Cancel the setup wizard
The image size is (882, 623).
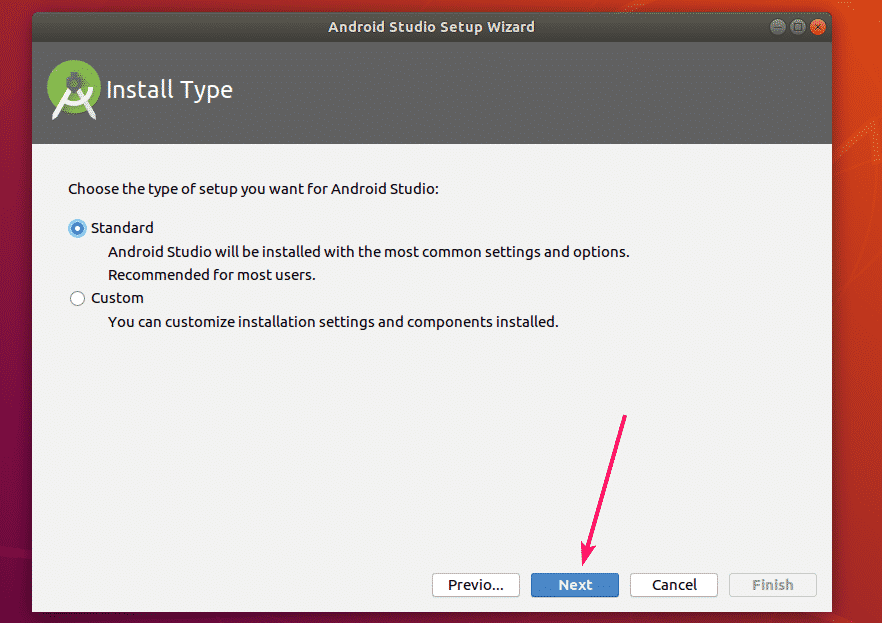click(x=674, y=585)
